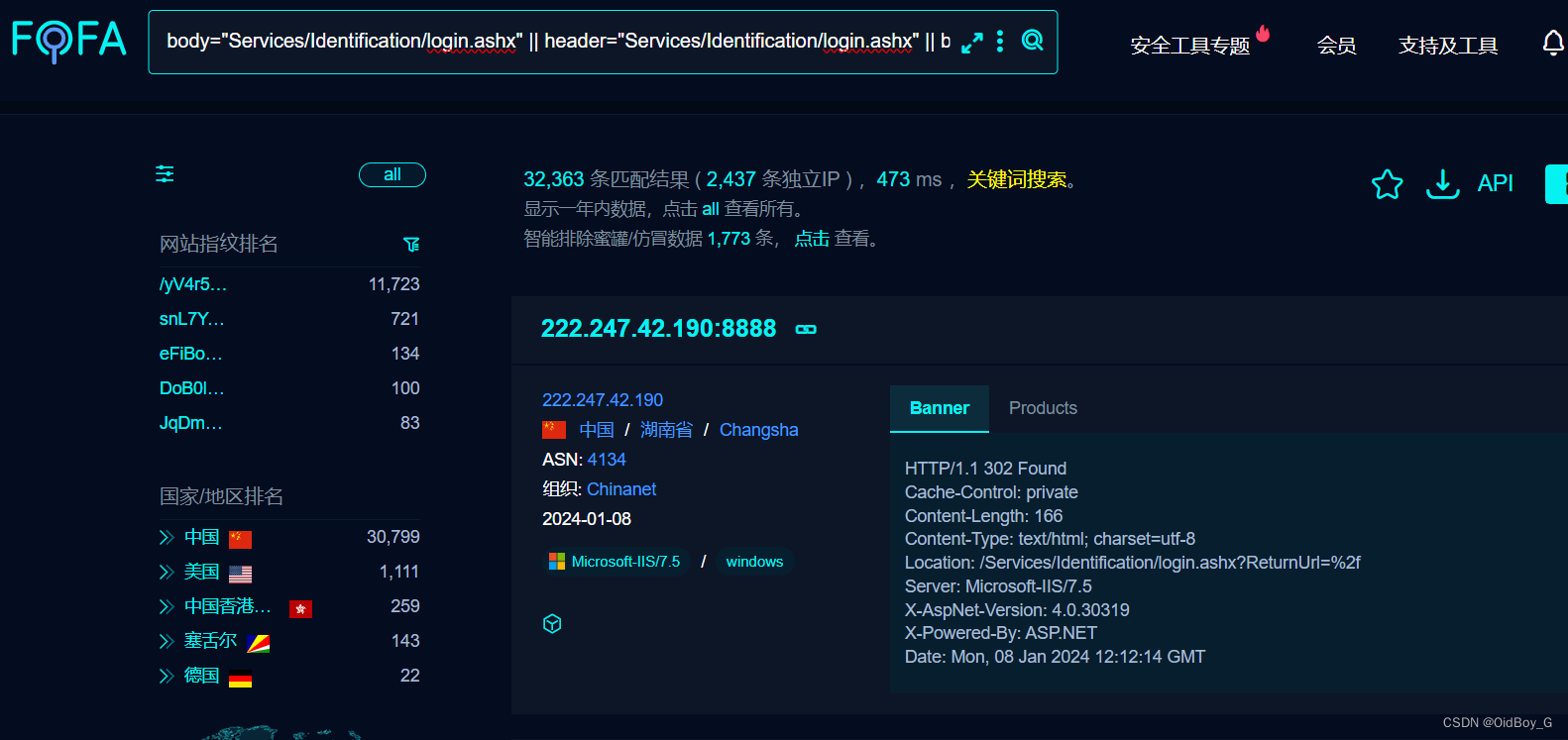Screen dimensions: 1568x740
Task: Click the China flag next to 中国 location
Action: [x=554, y=430]
